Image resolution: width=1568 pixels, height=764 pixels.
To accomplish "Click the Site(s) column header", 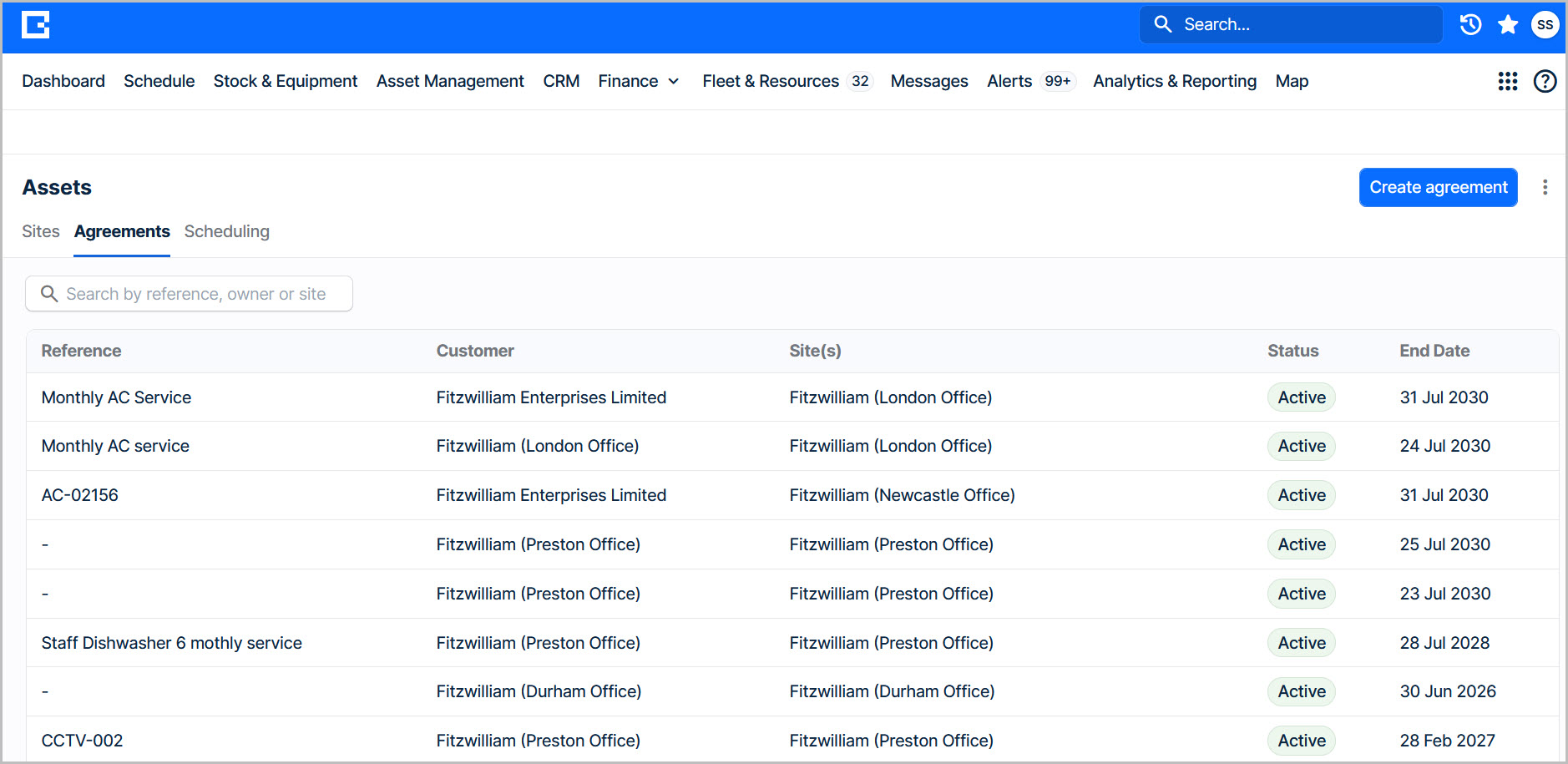I will coord(815,351).
